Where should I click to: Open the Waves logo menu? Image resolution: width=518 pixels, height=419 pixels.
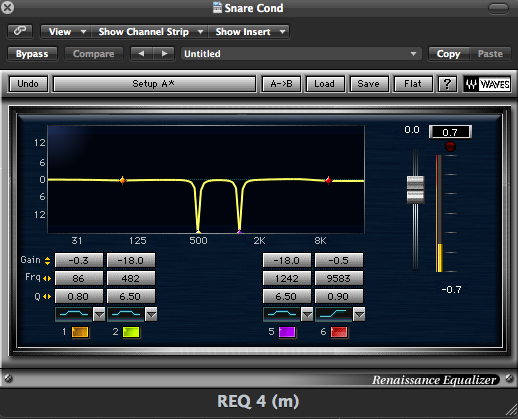click(x=487, y=84)
